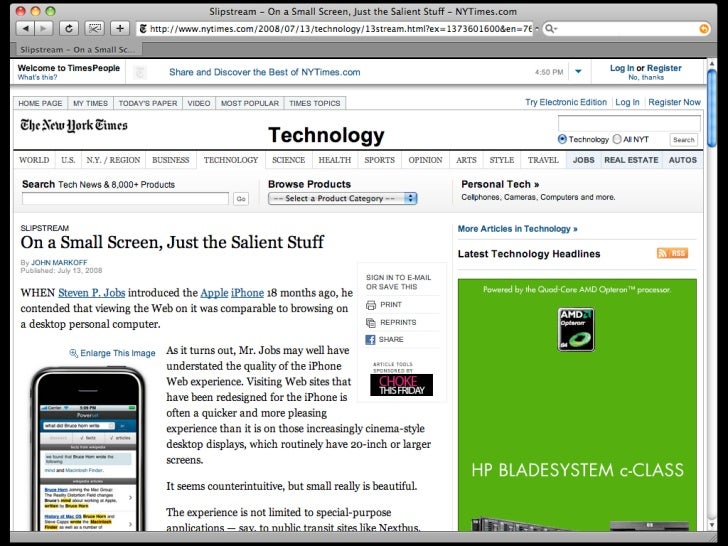Click the Facebook share icon
This screenshot has width=728, height=546.
coord(370,340)
